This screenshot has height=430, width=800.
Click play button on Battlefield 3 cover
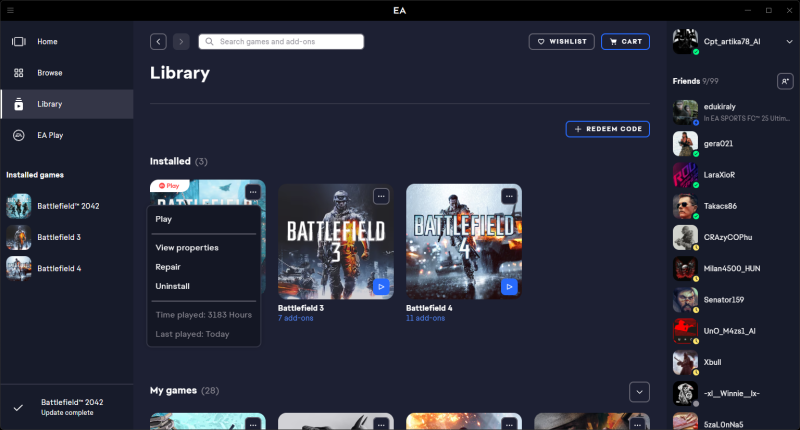[x=381, y=287]
